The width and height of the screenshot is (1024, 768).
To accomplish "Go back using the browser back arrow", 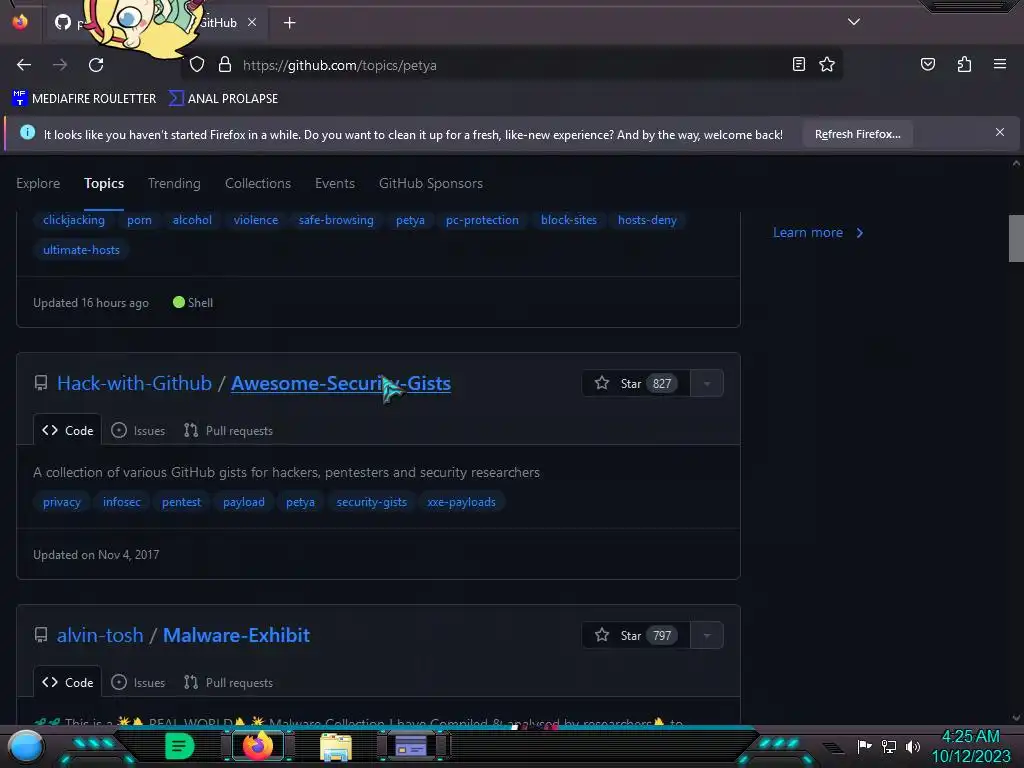I will [x=24, y=65].
